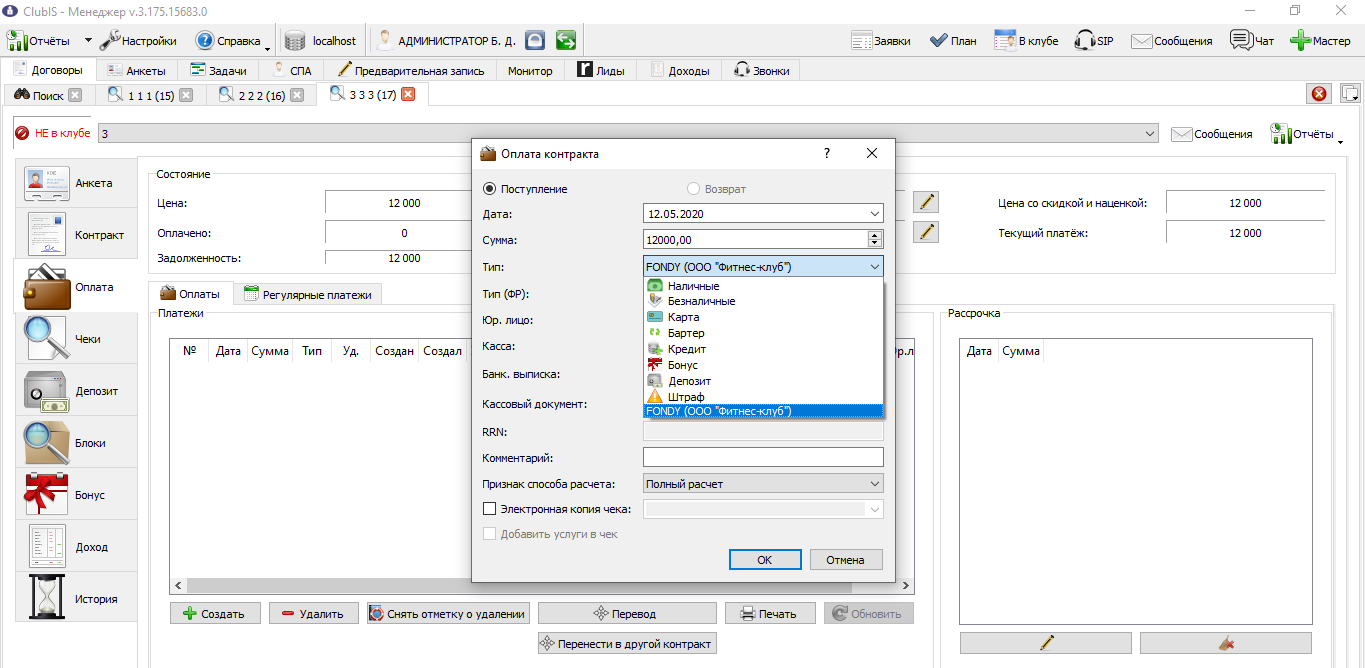
Task: Open В клубе calendar view
Action: point(1026,41)
